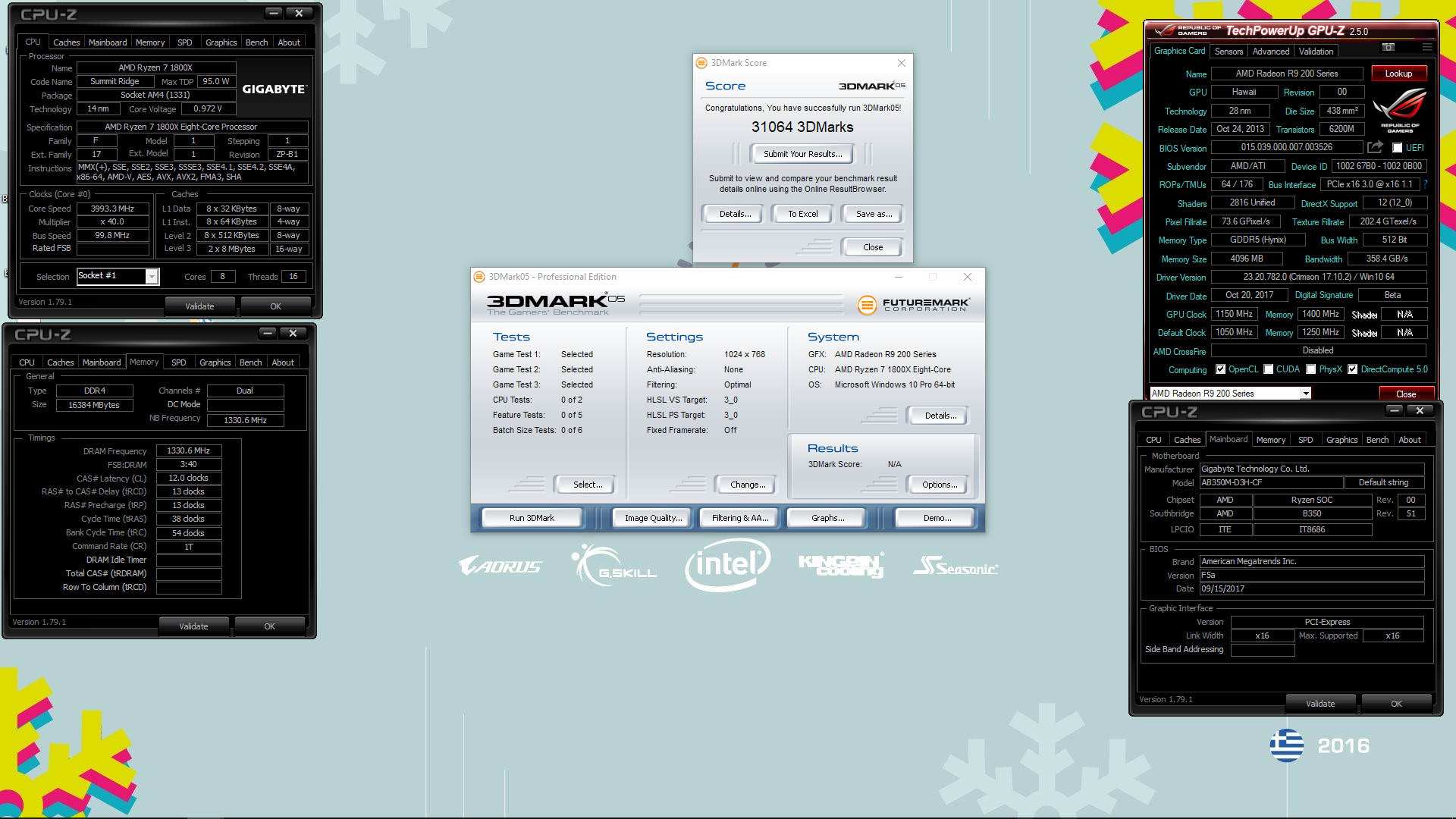Click Change... under Settings
1456x819 pixels.
[x=747, y=485]
